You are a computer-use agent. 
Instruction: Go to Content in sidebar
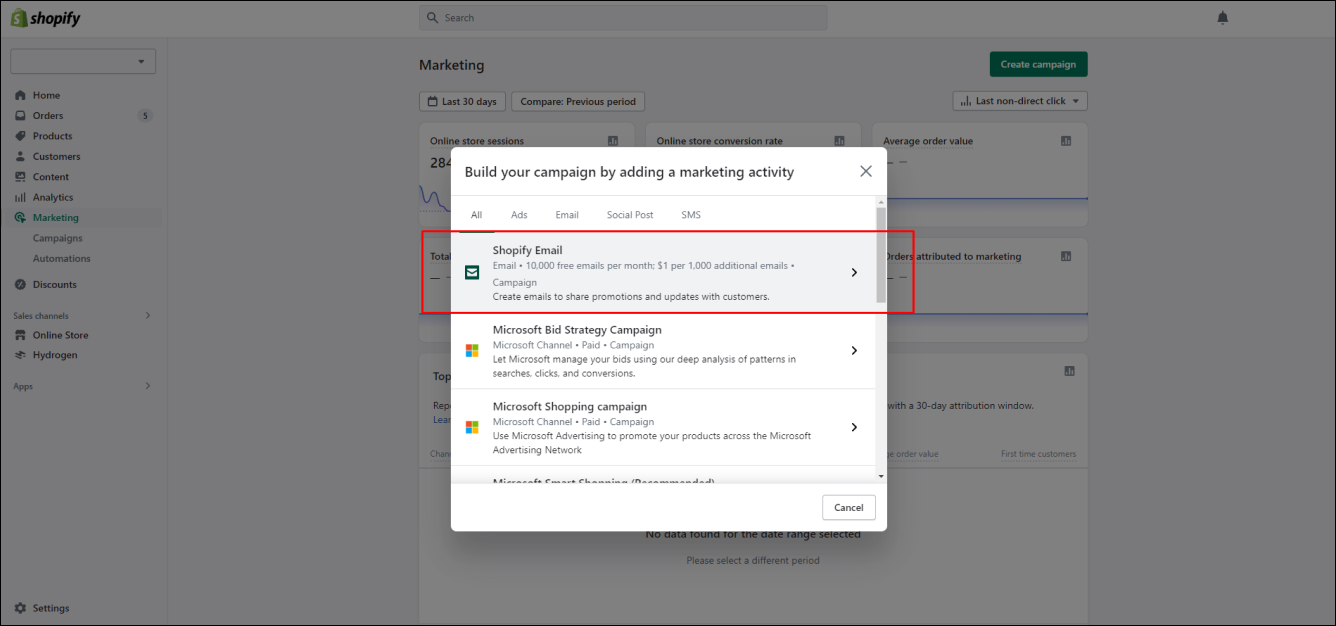click(x=51, y=177)
